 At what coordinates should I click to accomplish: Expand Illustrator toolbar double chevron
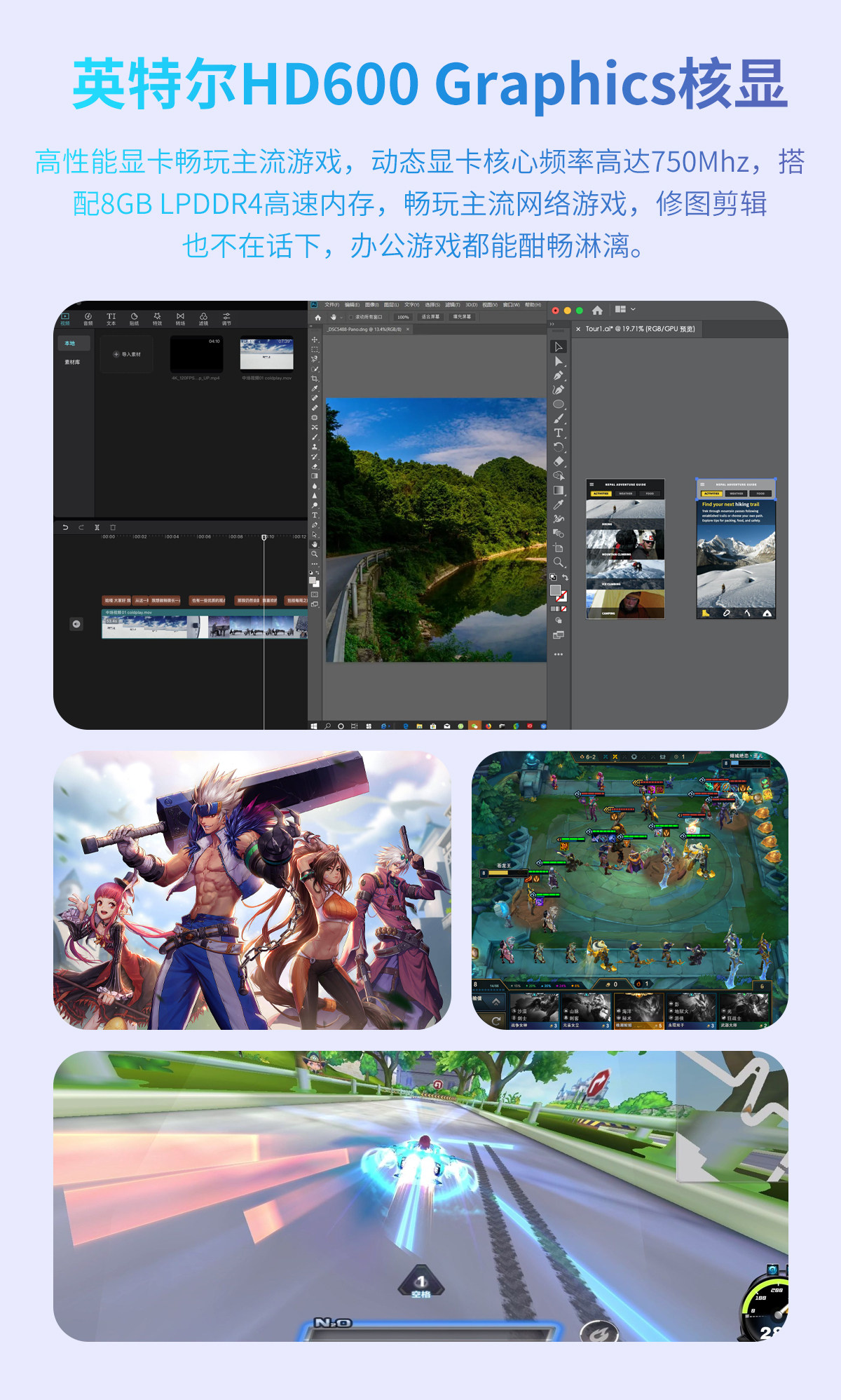(x=552, y=324)
